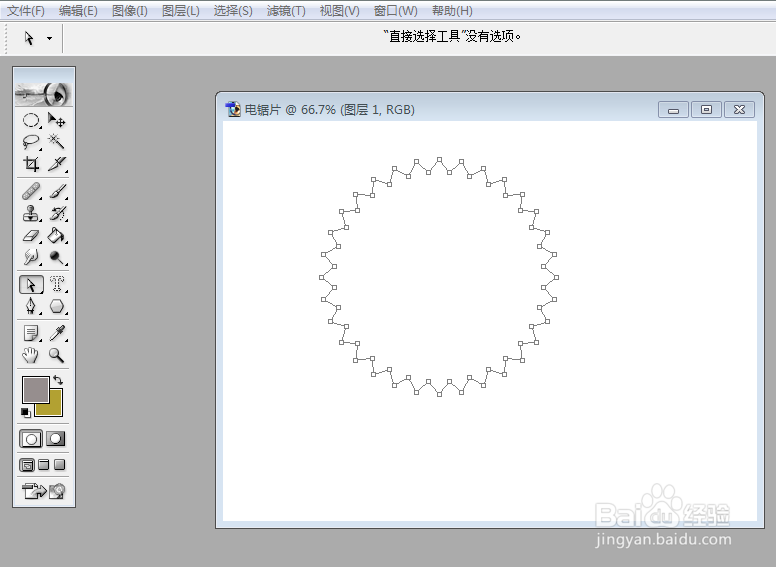Select the Direct Selection arrow tool in toolbox

point(31,284)
